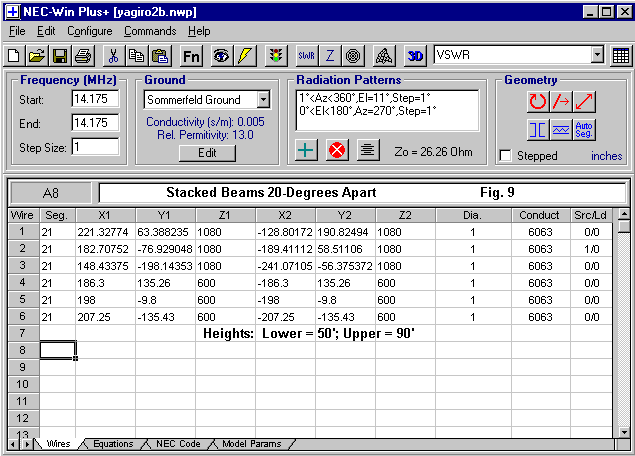The height and width of the screenshot is (456, 635).
Task: Add radiation pattern with plus icon
Action: tap(307, 150)
